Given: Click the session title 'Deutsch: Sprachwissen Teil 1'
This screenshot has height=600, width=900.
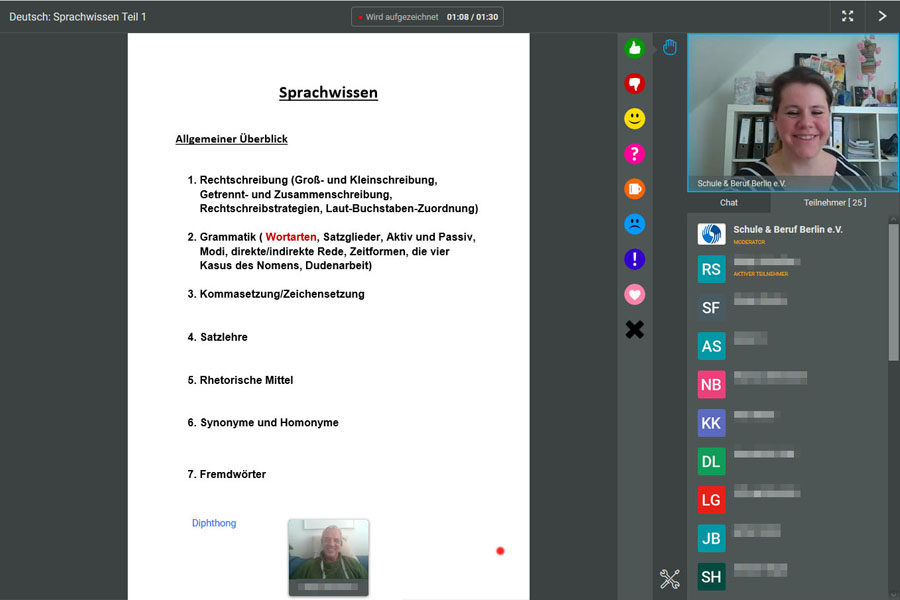Looking at the screenshot, I should [x=77, y=17].
